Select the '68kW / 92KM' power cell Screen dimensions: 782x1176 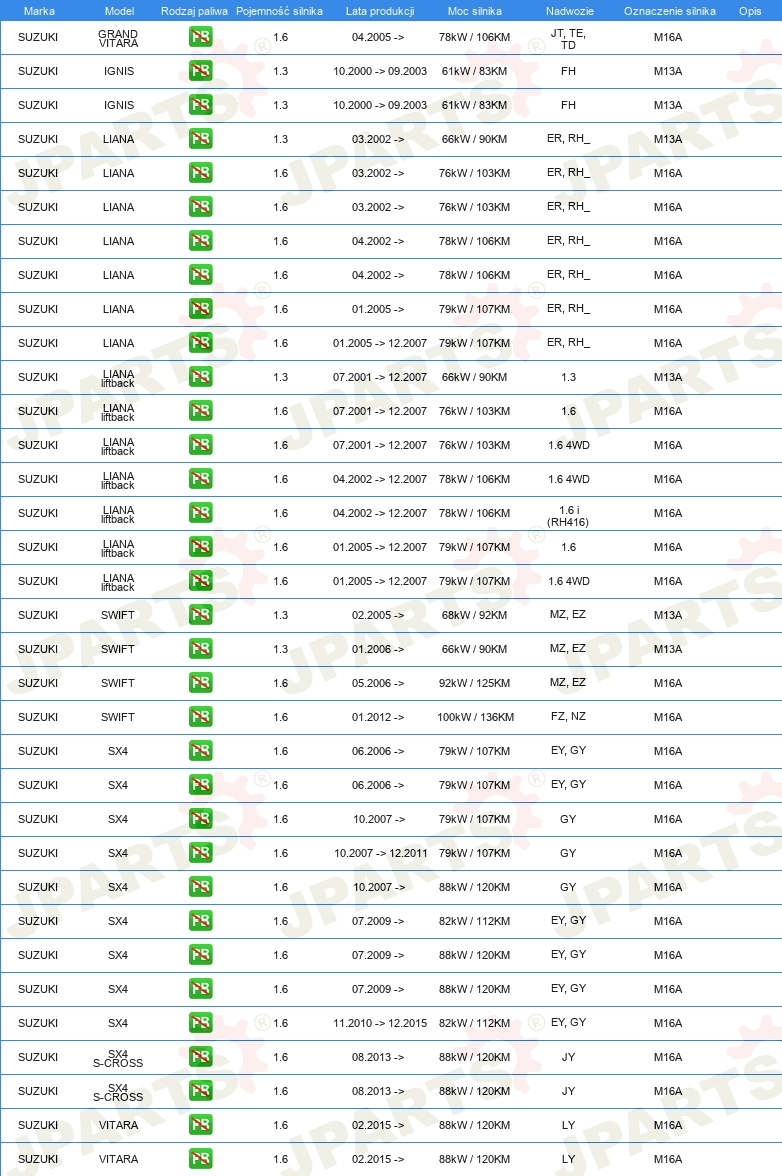click(475, 615)
